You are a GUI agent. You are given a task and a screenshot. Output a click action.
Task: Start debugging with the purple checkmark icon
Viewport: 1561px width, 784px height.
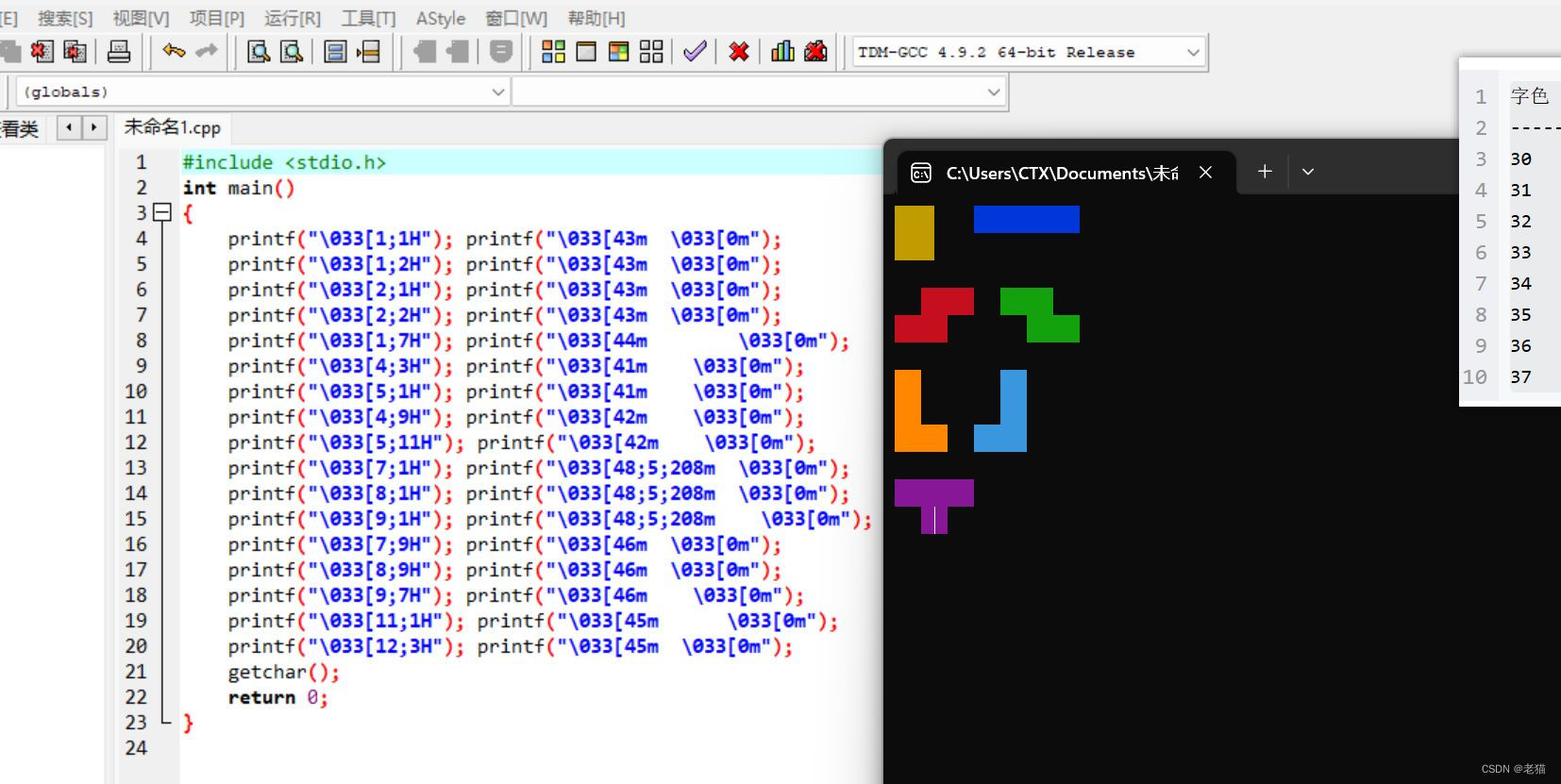coord(695,52)
